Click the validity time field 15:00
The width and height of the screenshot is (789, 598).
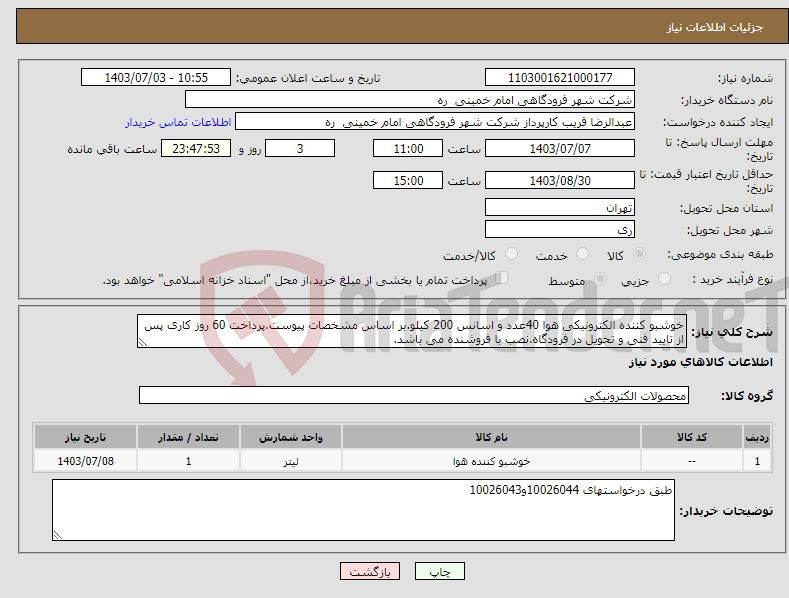click(x=408, y=180)
